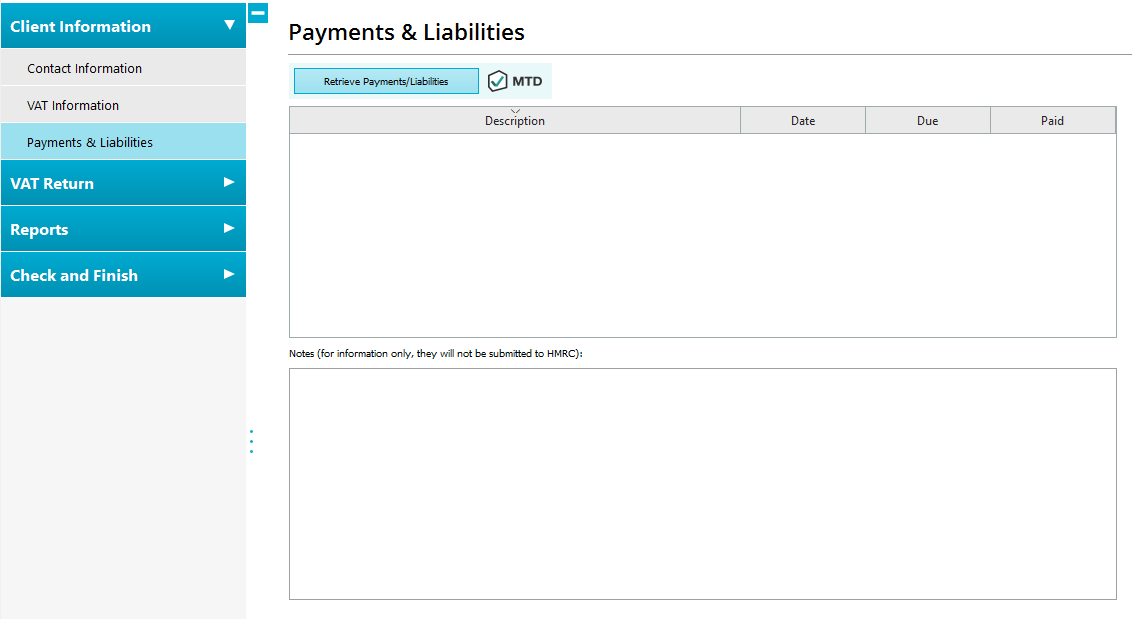Go to the VAT Information page

73,105
